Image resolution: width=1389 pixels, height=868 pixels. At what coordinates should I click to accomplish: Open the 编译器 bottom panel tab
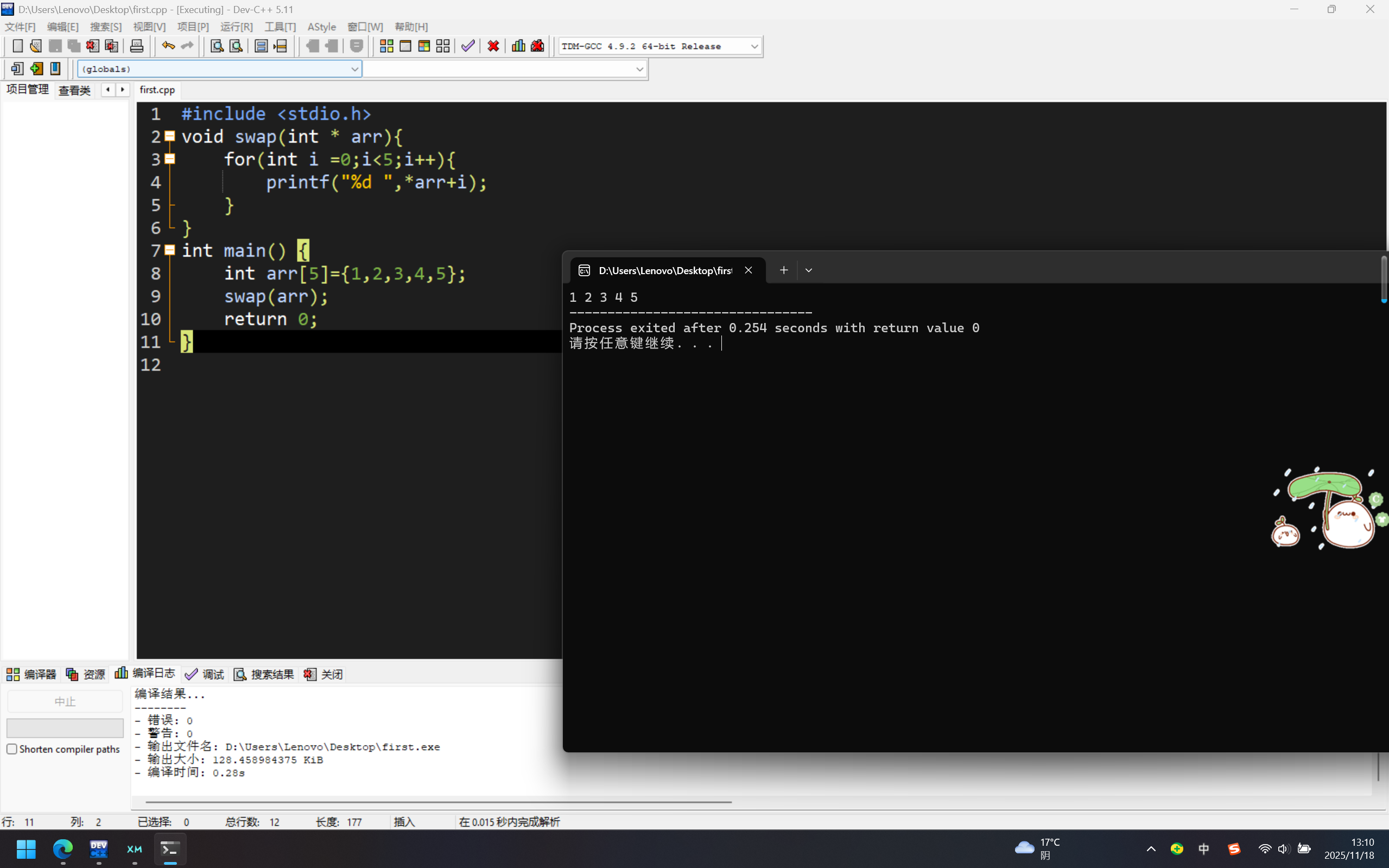(x=32, y=674)
